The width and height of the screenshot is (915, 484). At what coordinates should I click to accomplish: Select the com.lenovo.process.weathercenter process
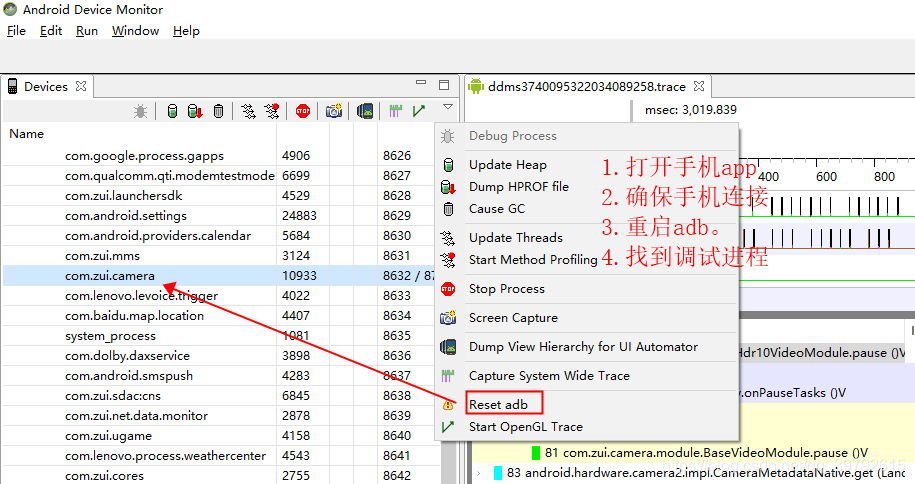(x=165, y=456)
